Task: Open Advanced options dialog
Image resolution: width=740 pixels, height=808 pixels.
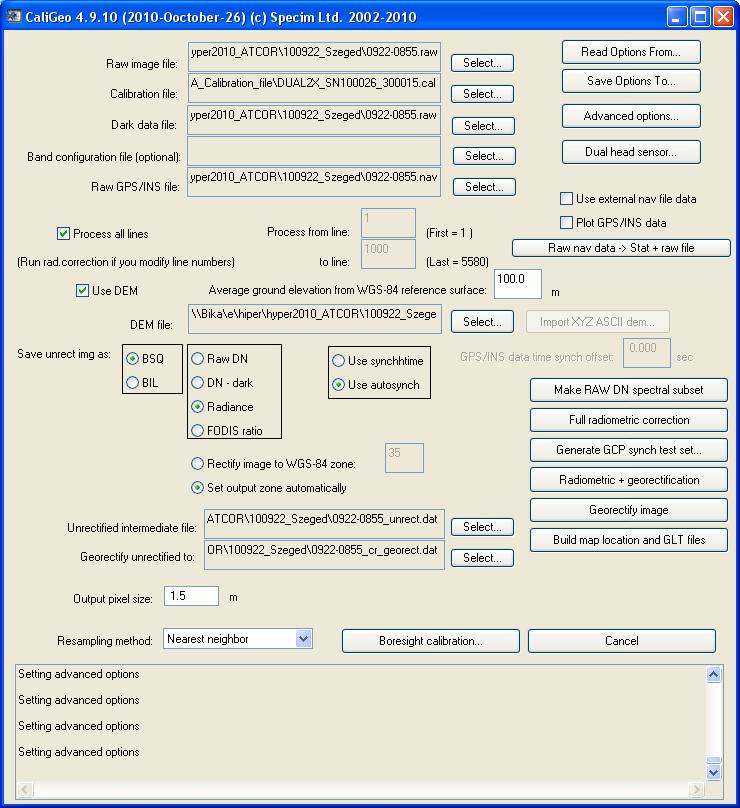Action: (631, 116)
